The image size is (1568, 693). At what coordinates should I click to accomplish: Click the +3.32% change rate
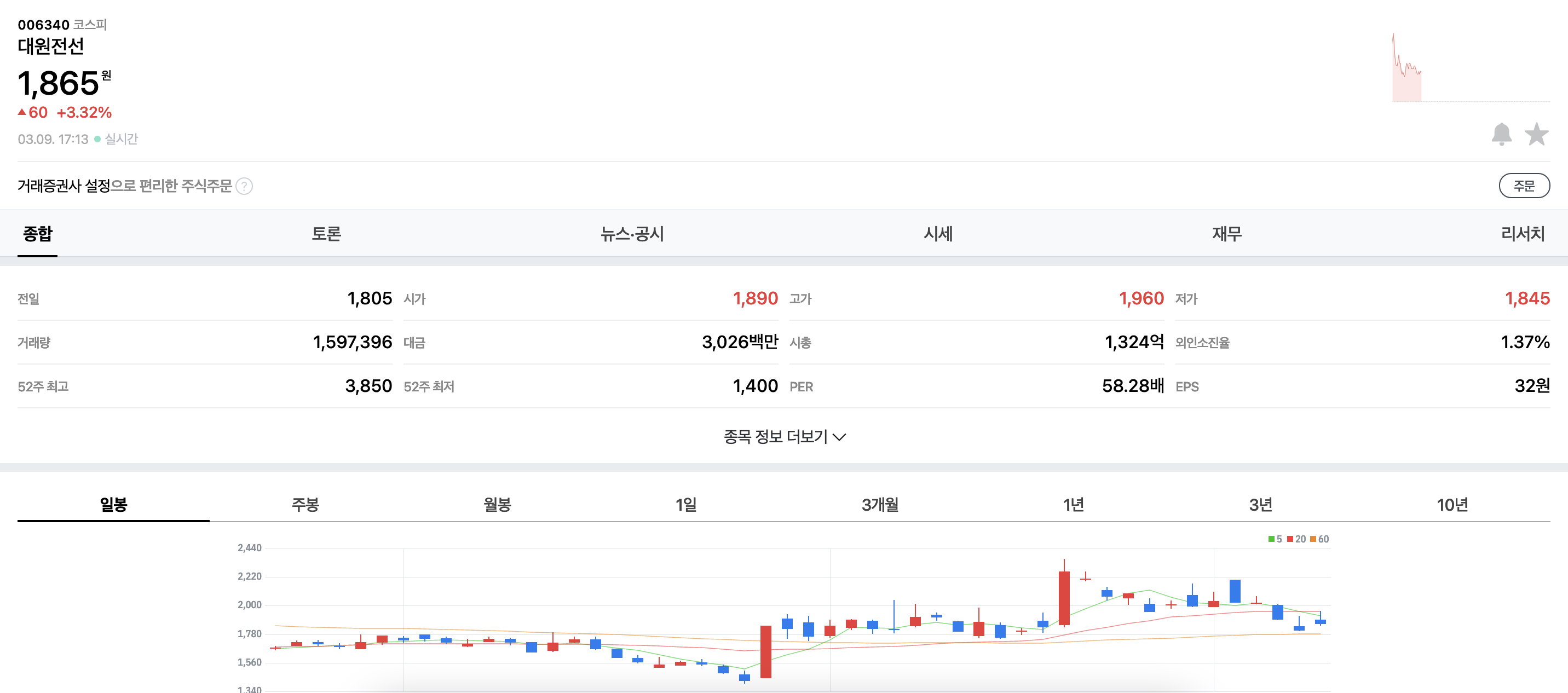coord(84,113)
